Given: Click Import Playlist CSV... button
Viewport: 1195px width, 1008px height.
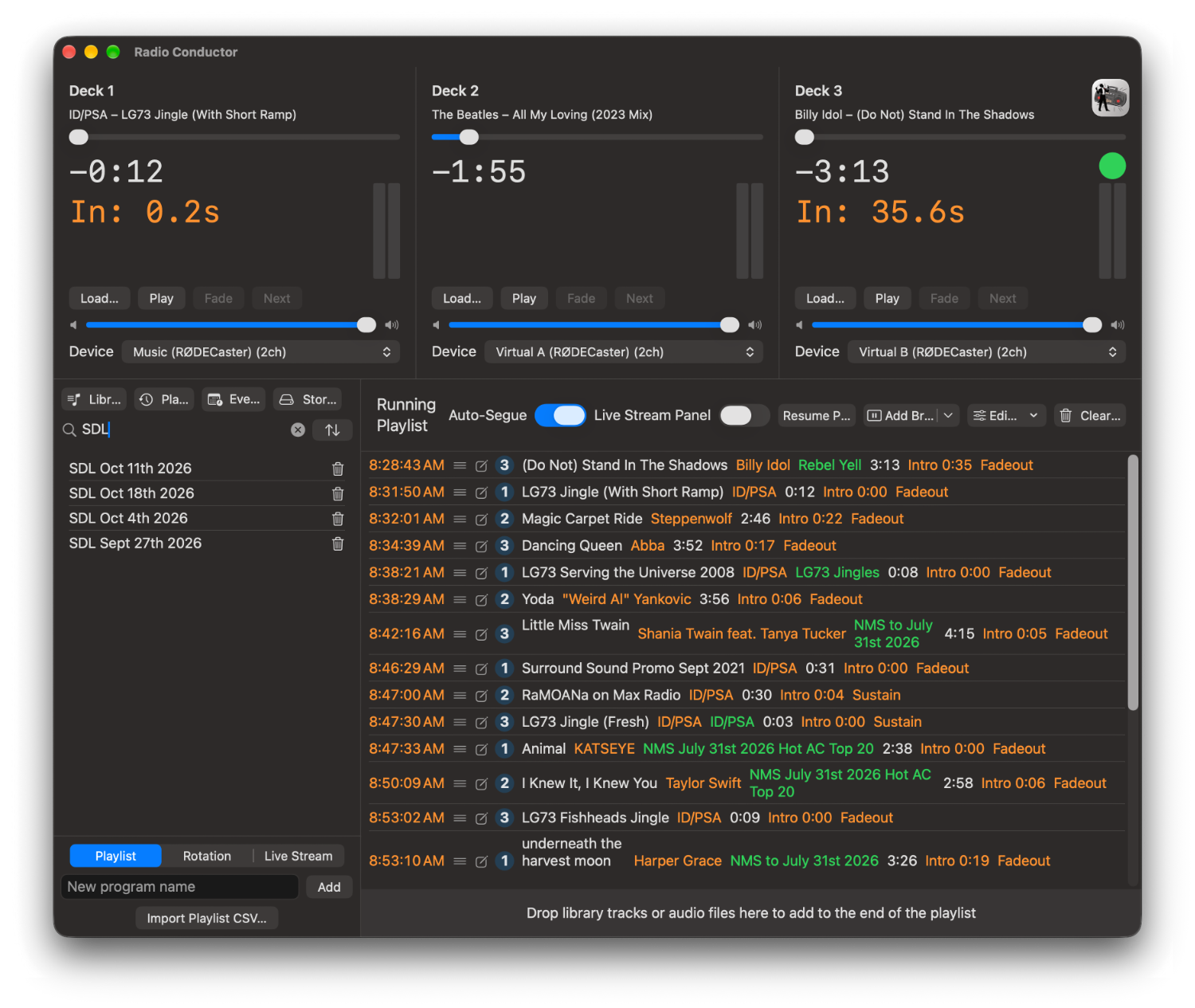Looking at the screenshot, I should coord(207,918).
